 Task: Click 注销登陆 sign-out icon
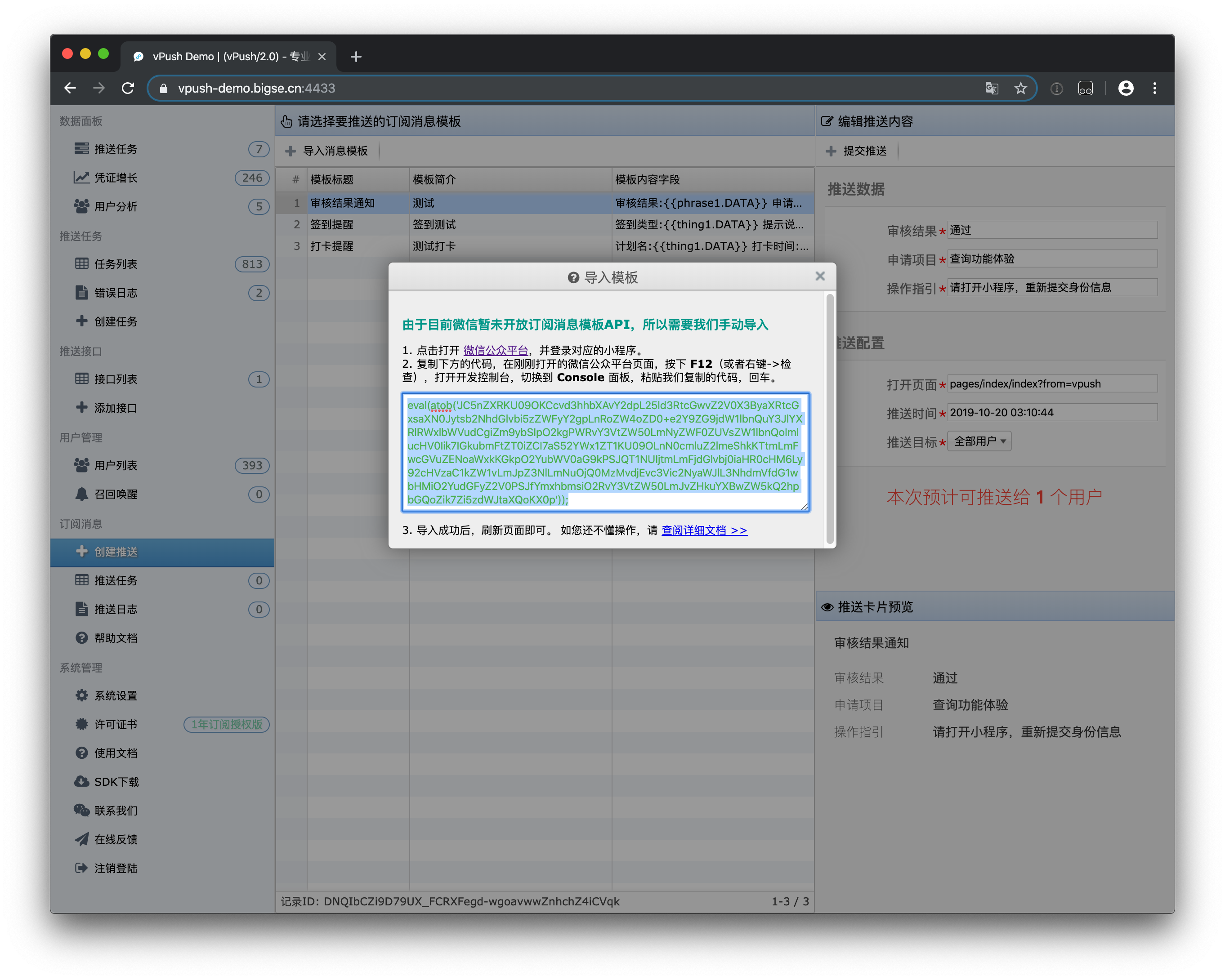pyautogui.click(x=82, y=868)
